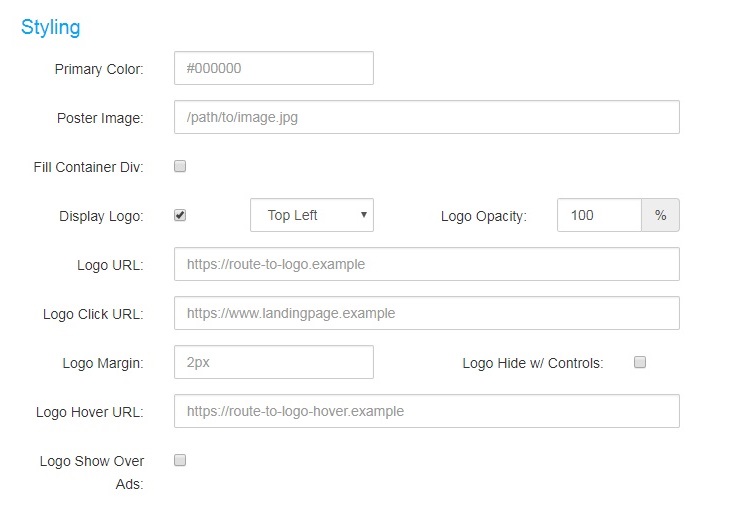Click the Logo Hover URL field
This screenshot has height=513, width=742.
click(426, 411)
